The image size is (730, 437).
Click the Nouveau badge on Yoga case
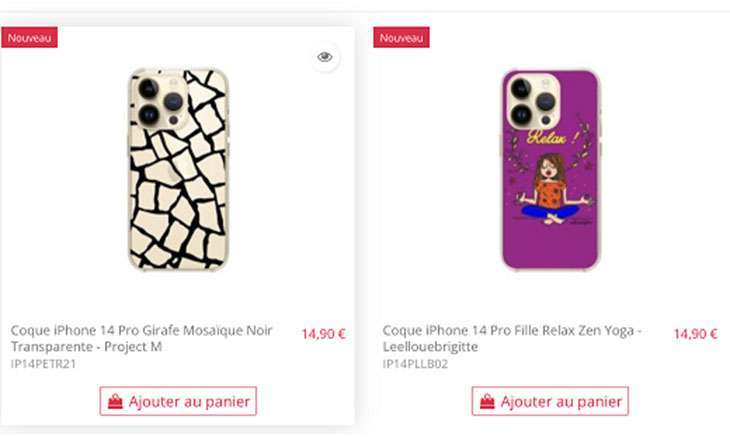[401, 37]
